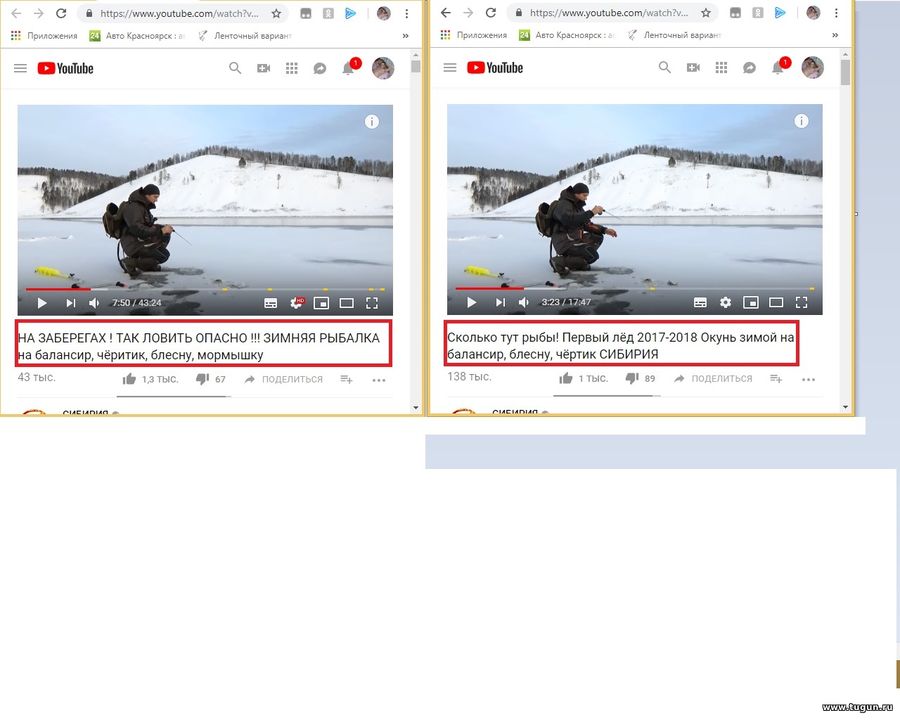
Task: Open the YouTube guide menu in right window
Action: tap(450, 68)
